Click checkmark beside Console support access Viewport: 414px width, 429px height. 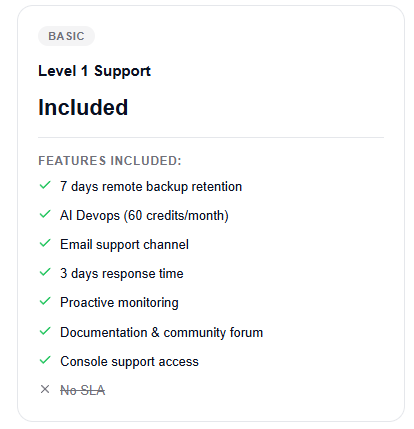tap(45, 360)
